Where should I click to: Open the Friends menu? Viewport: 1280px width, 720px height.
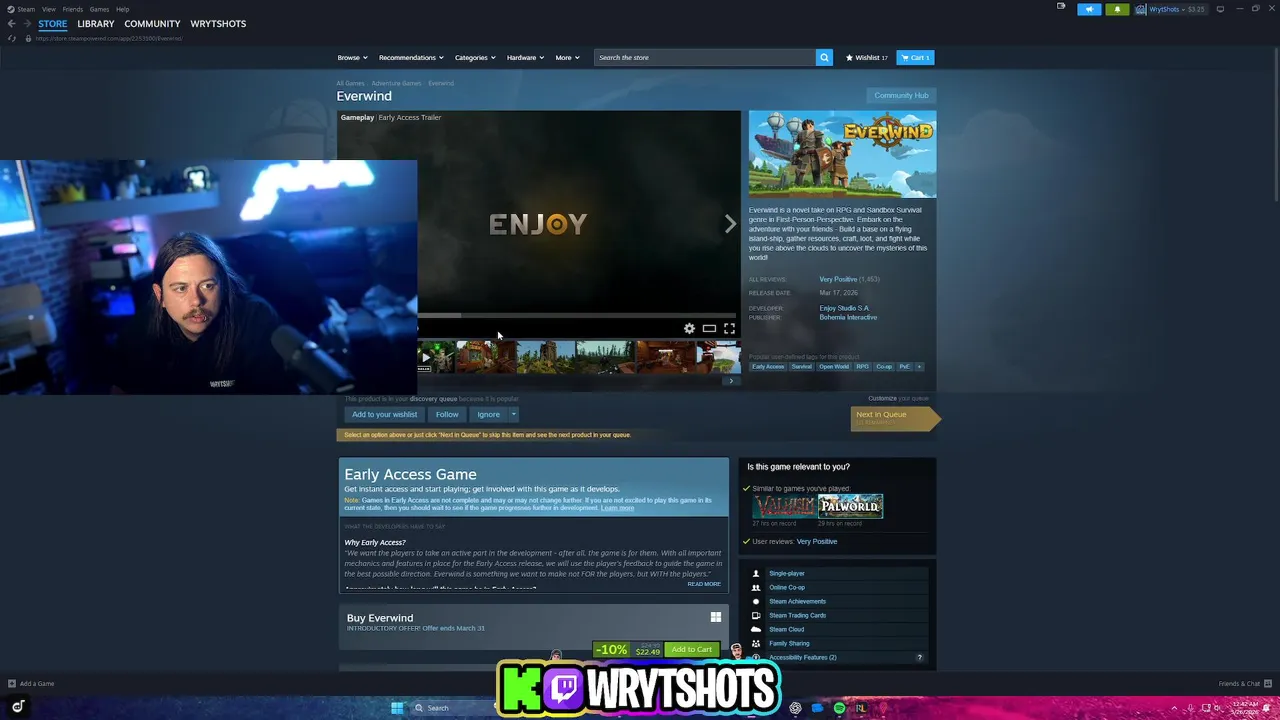(73, 9)
